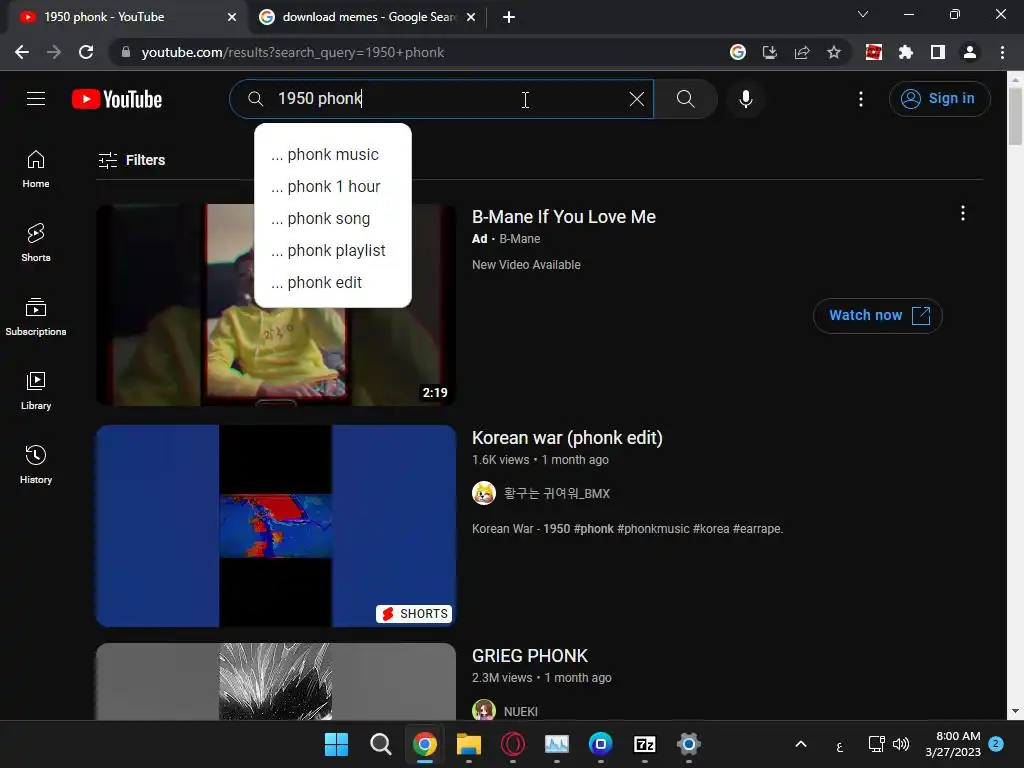Close the 'download memes' tab

click(x=471, y=17)
